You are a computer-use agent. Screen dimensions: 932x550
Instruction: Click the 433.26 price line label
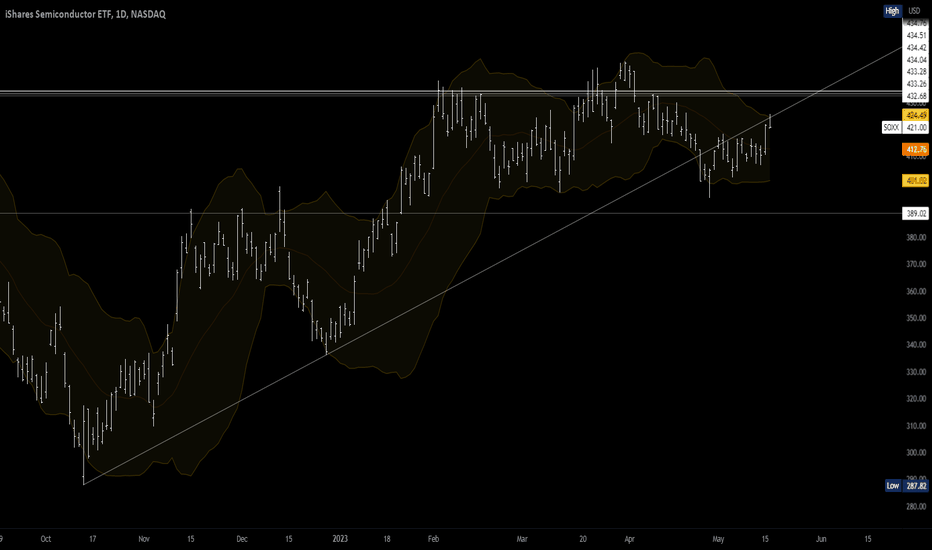pyautogui.click(x=916, y=84)
